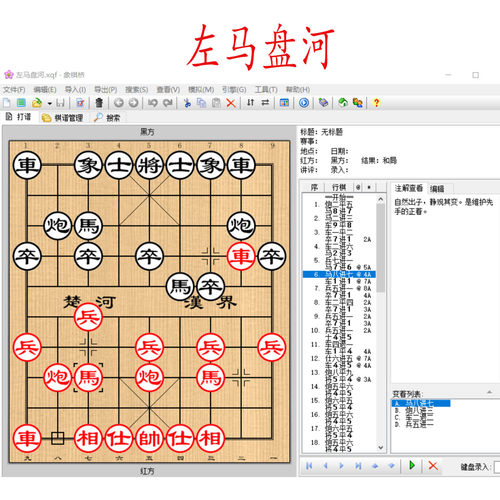
Task: Click the selected red 馬 with brackets
Action: pyautogui.click(x=88, y=378)
